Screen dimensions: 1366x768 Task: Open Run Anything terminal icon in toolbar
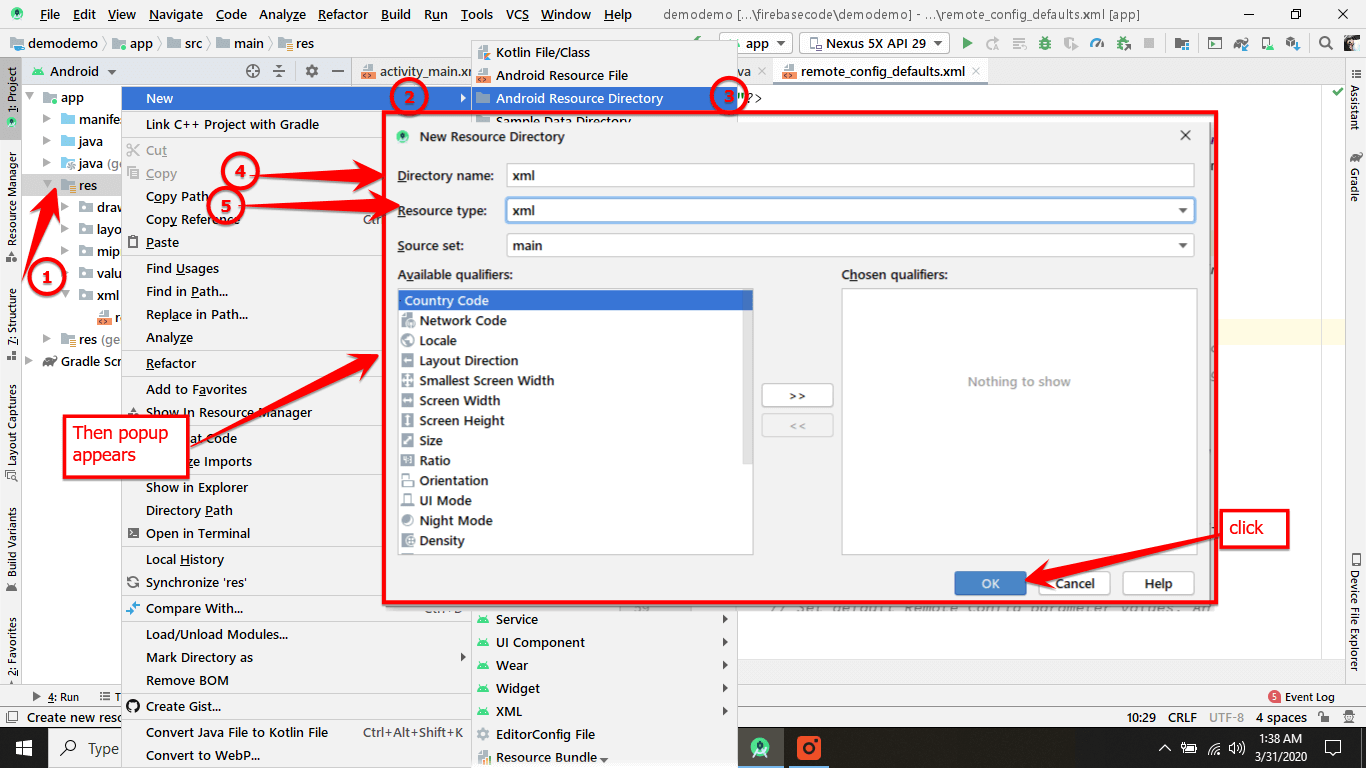pyautogui.click(x=1215, y=43)
